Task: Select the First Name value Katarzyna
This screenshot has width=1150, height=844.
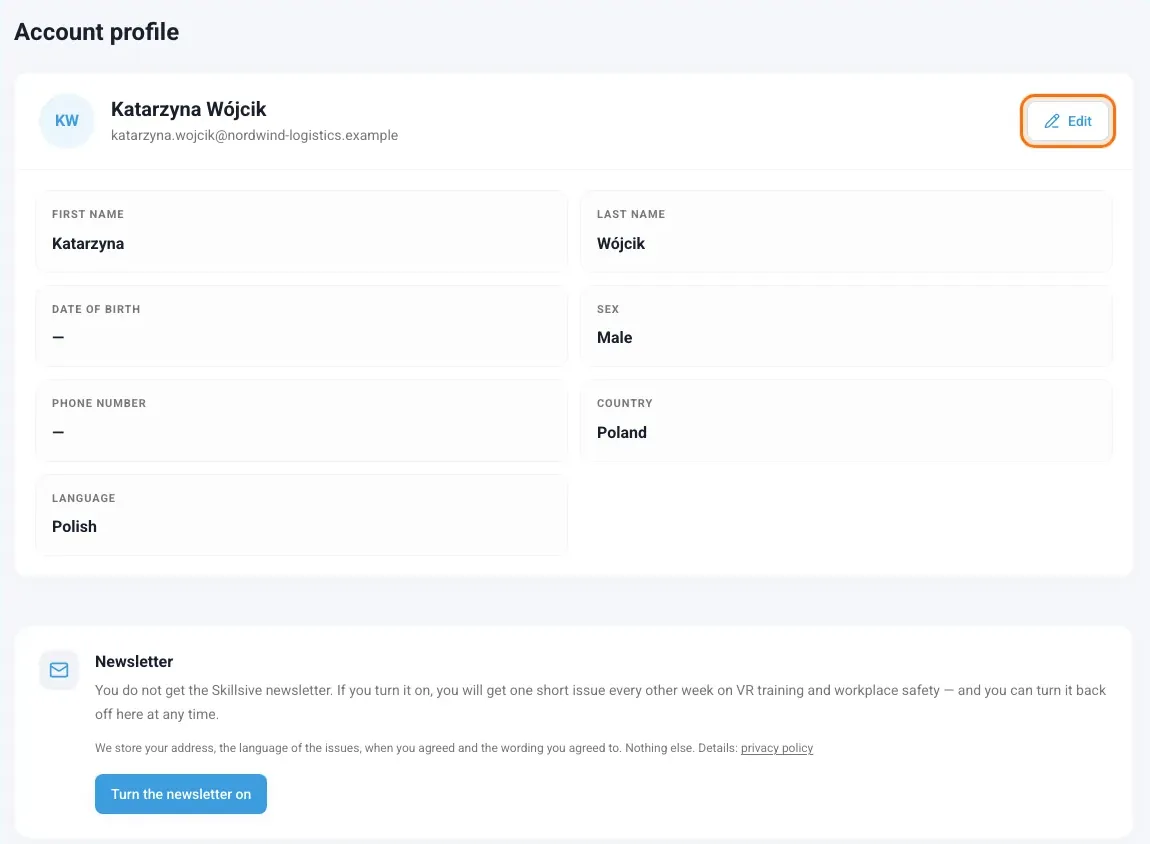Action: 88,243
